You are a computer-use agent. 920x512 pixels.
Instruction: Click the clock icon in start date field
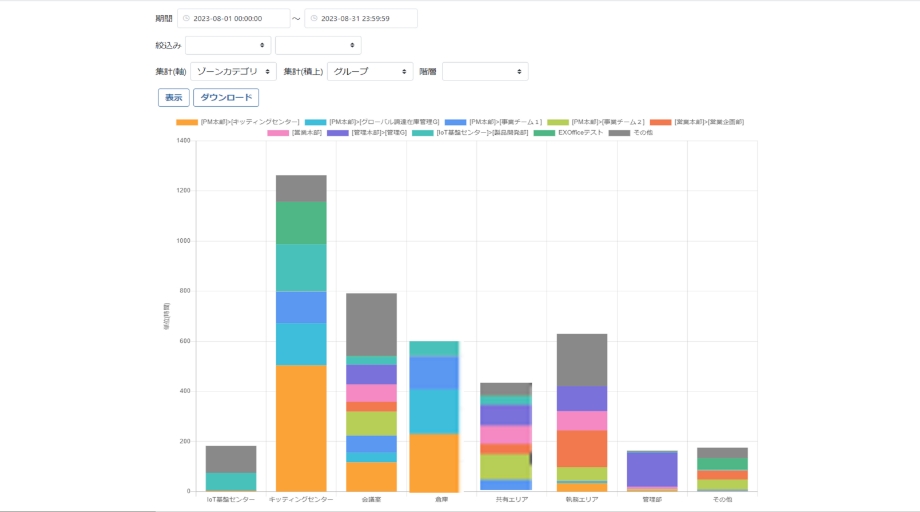[187, 19]
